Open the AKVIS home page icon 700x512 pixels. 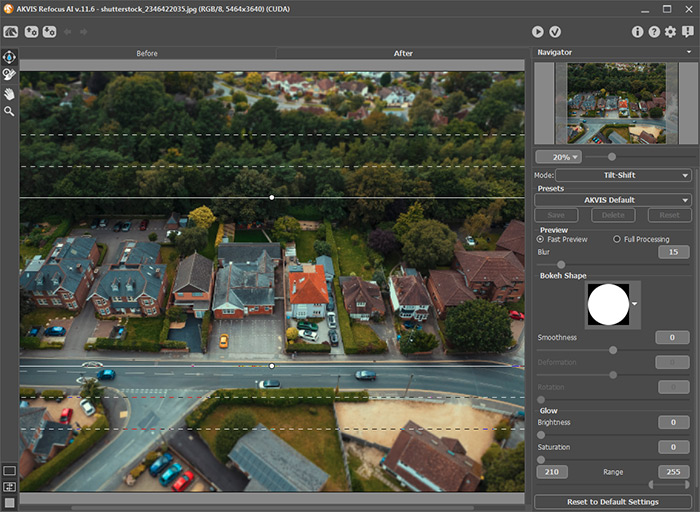[x=11, y=32]
